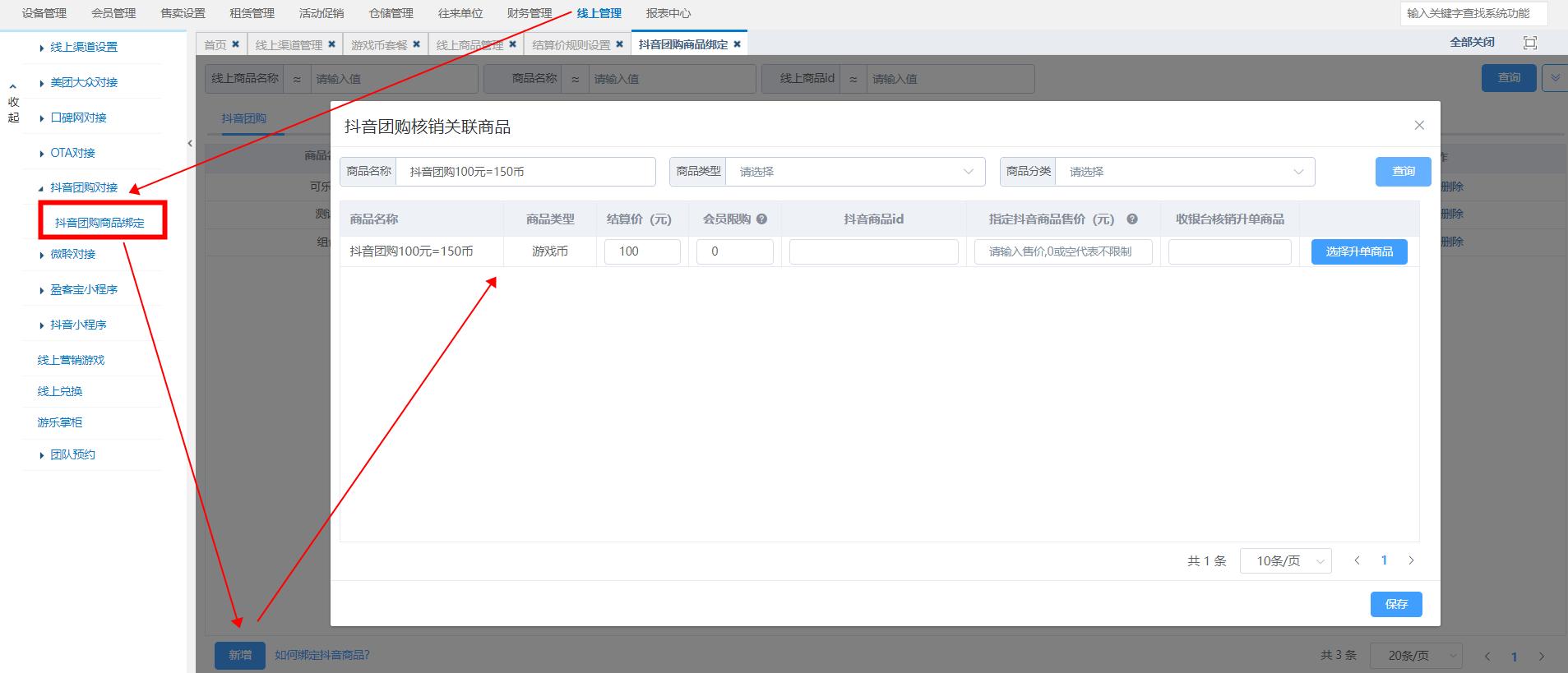Open the 往来单位 top menu

460,13
